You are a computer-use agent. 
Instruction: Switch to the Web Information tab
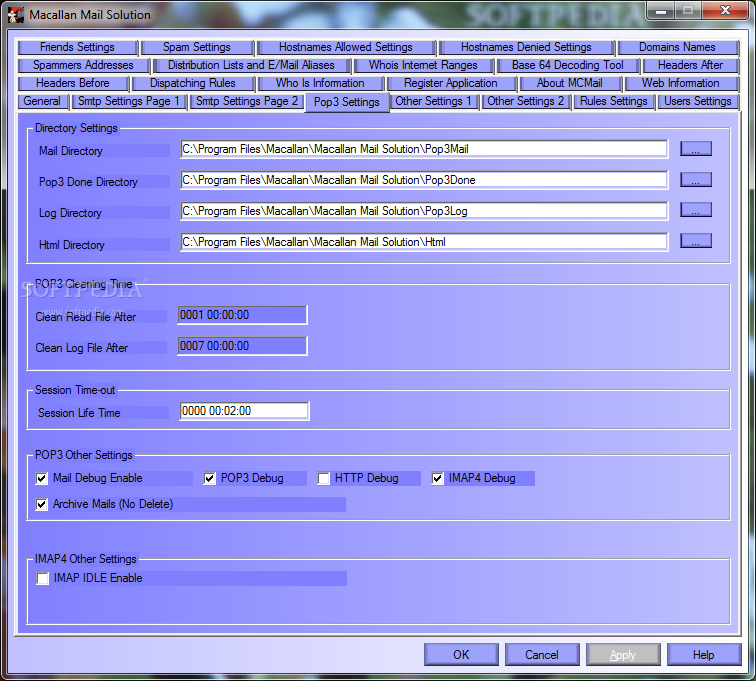[x=681, y=83]
